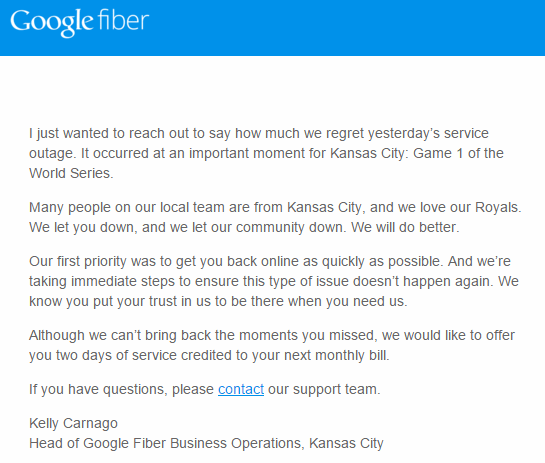Image resolution: width=545 pixels, height=463 pixels.
Task: Select the line starting Many people on our local team
Action: pos(275,208)
